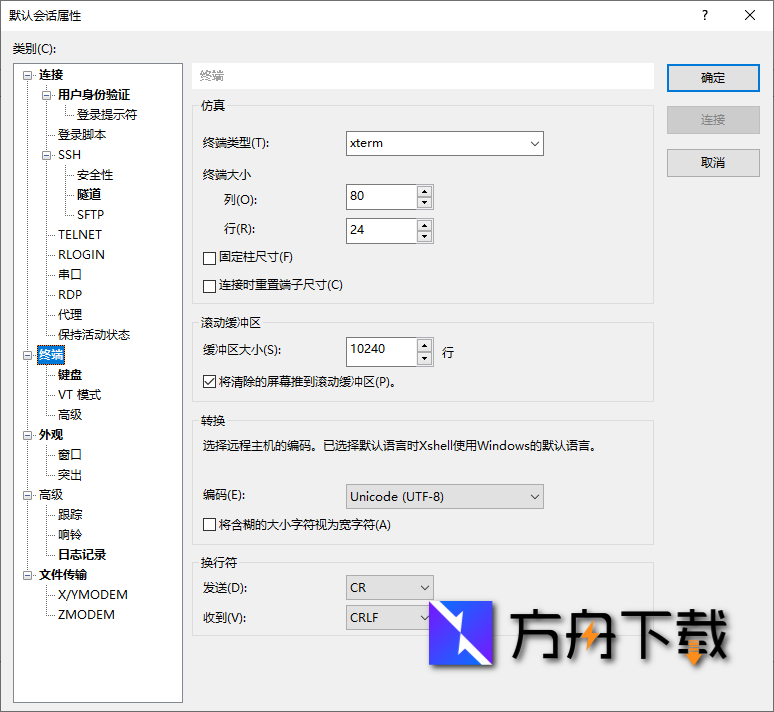774x712 pixels.
Task: Click the 缓冲区大小 field showing 10240
Action: pyautogui.click(x=381, y=352)
